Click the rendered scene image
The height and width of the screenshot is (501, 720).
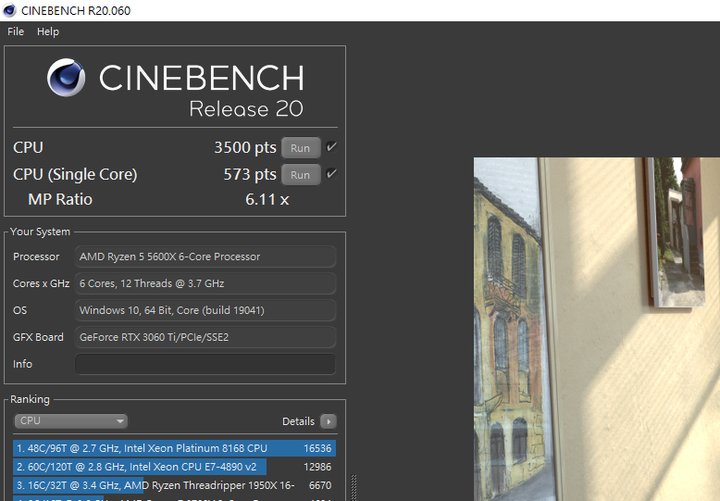[x=597, y=329]
